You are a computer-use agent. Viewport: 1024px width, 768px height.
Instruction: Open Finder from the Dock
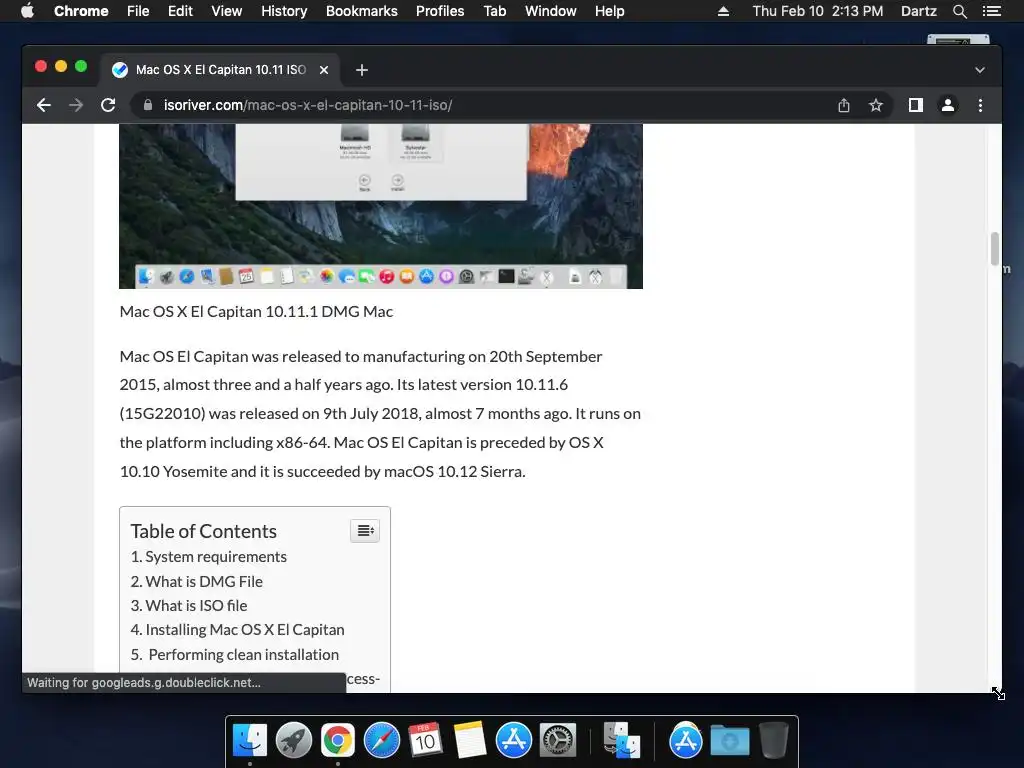[250, 740]
